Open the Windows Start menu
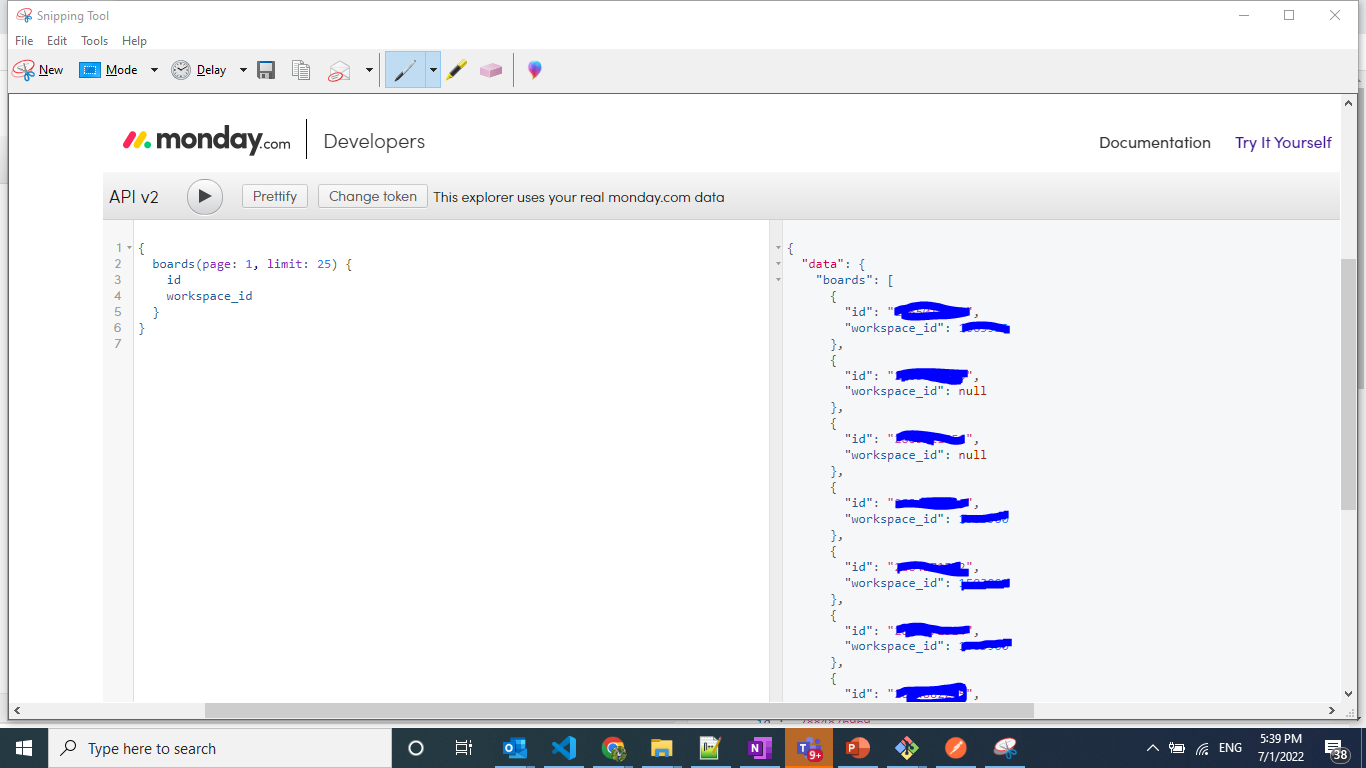Viewport: 1366px width, 768px height. [24, 748]
